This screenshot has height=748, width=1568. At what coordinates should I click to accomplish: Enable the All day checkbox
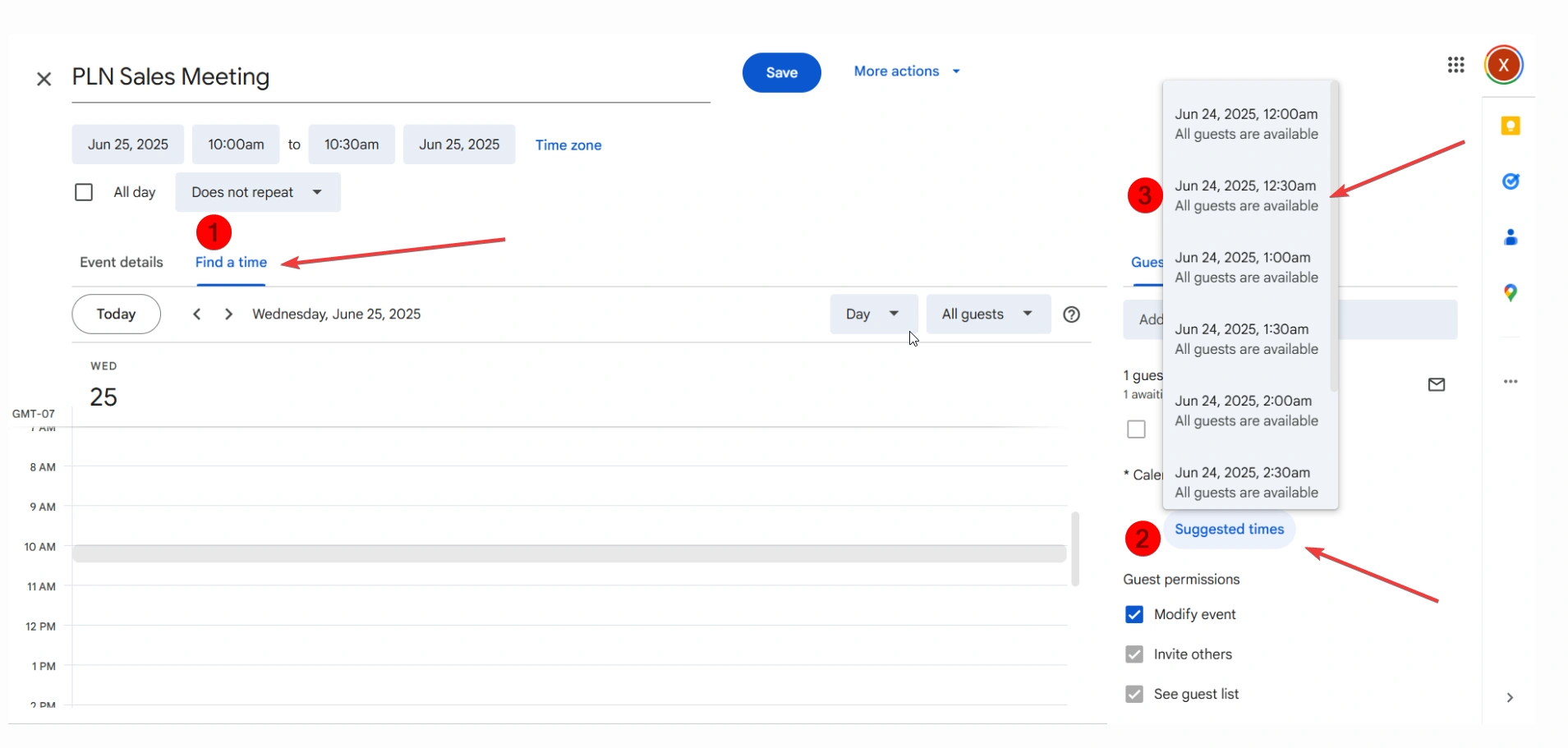pos(84,192)
